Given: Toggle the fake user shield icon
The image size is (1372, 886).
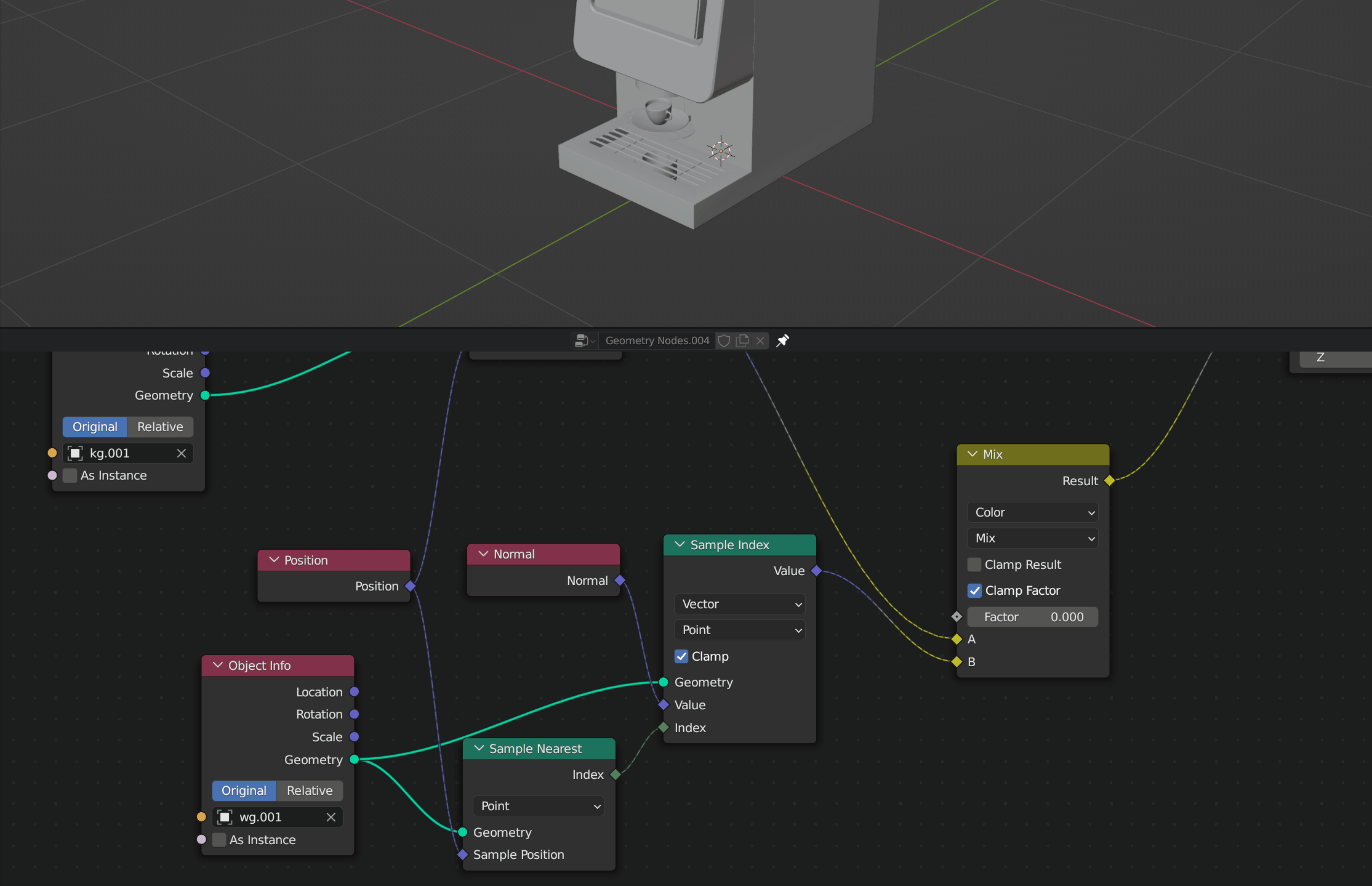Looking at the screenshot, I should tap(724, 340).
